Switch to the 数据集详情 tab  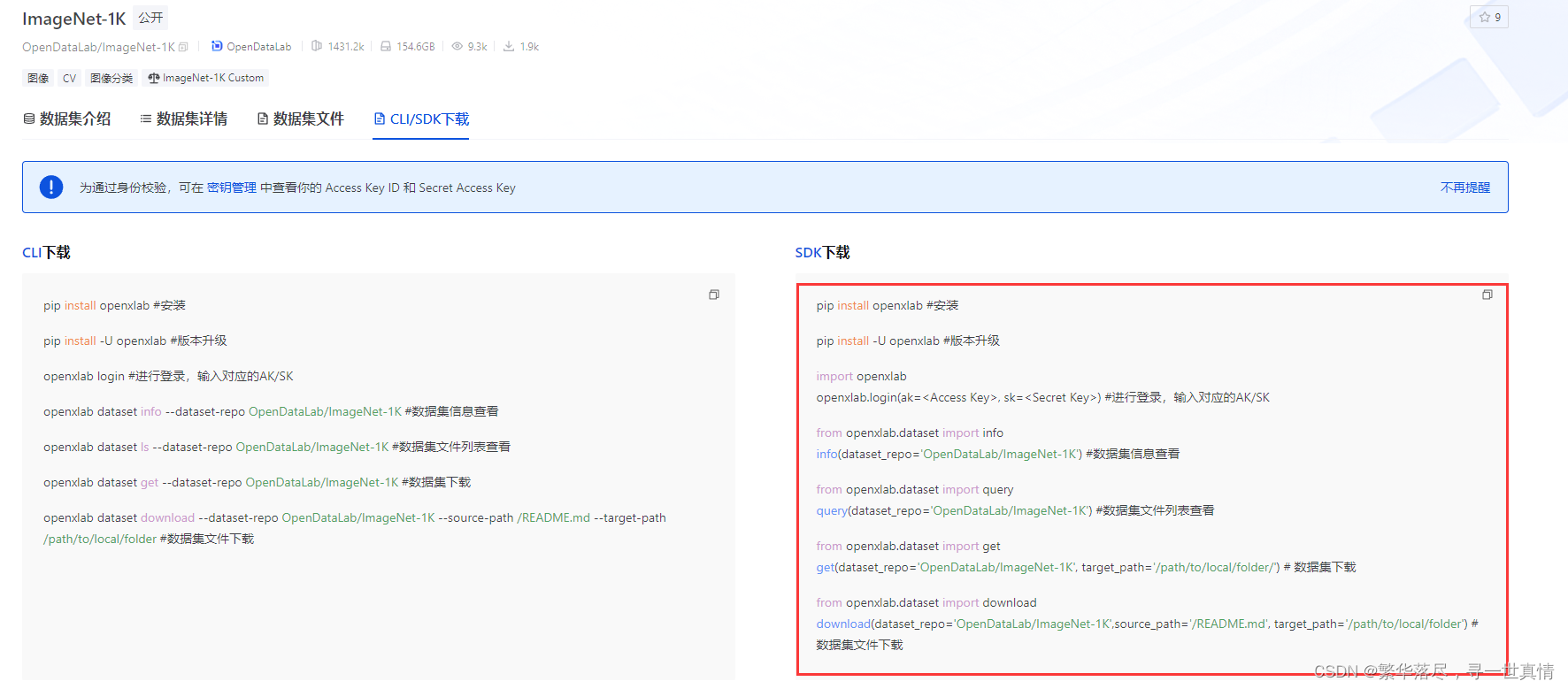(x=184, y=119)
